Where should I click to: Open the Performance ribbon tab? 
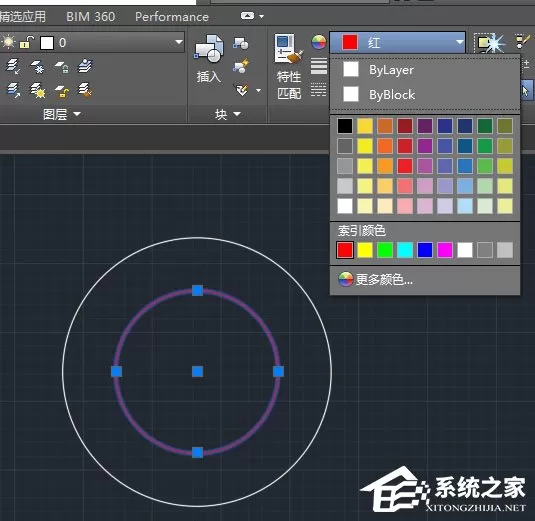pyautogui.click(x=172, y=17)
